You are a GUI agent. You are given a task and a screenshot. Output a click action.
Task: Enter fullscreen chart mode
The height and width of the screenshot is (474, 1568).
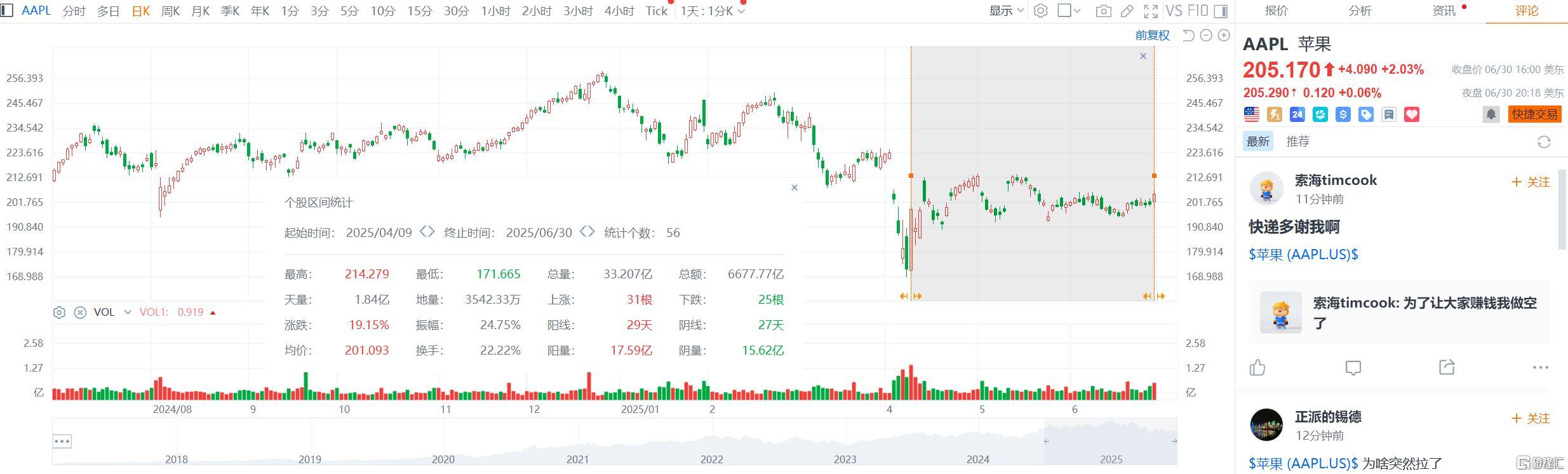tap(1151, 11)
